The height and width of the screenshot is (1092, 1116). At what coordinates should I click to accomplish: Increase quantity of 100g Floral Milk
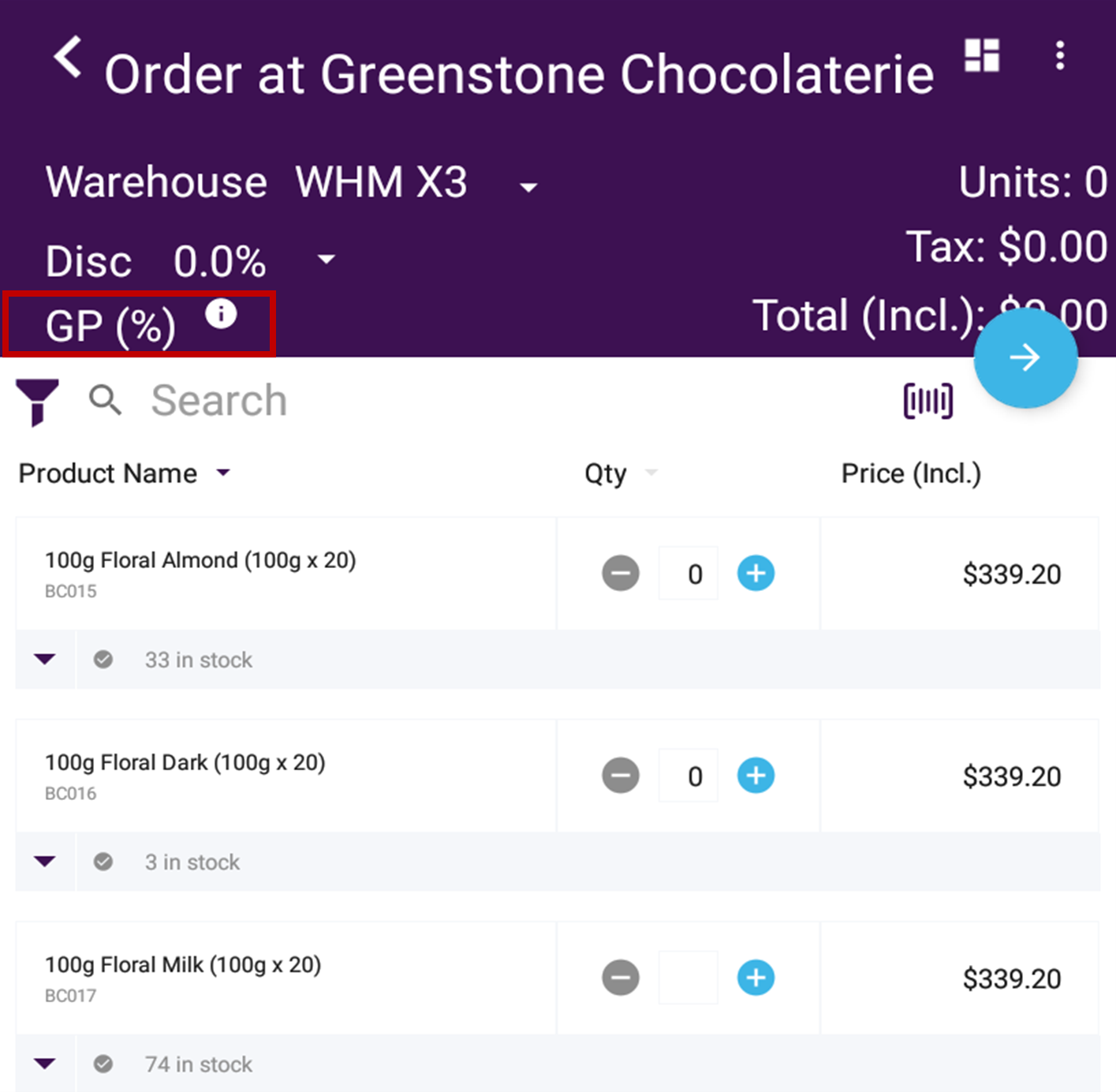756,978
